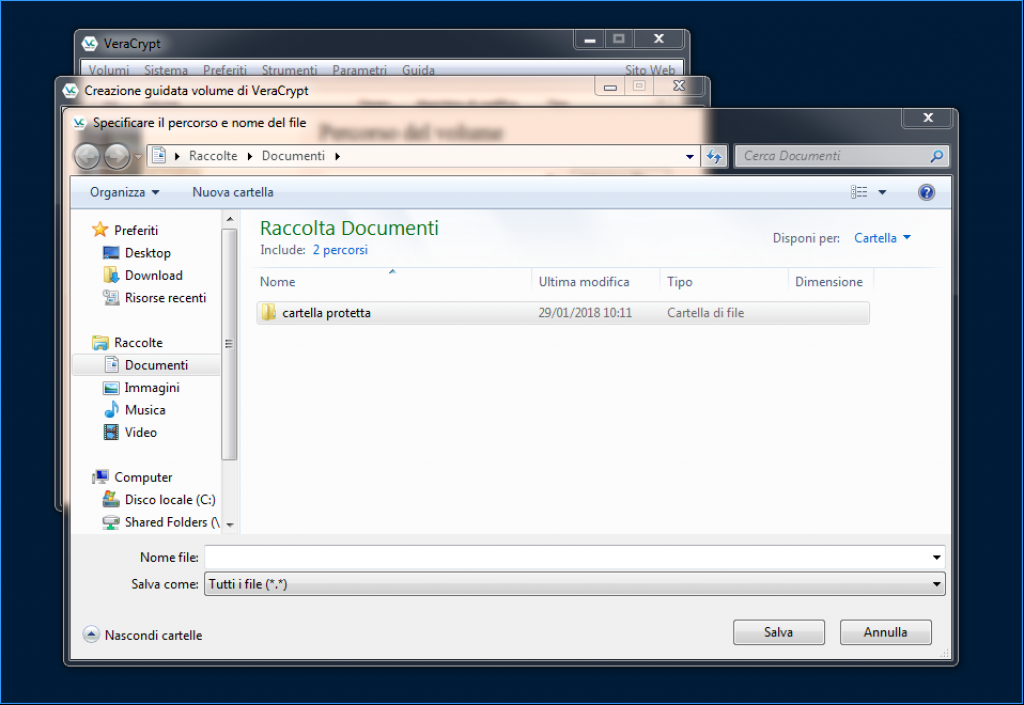Viewport: 1024px width, 705px height.
Task: Click the Nuova cartella toolbar button
Action: point(232,192)
